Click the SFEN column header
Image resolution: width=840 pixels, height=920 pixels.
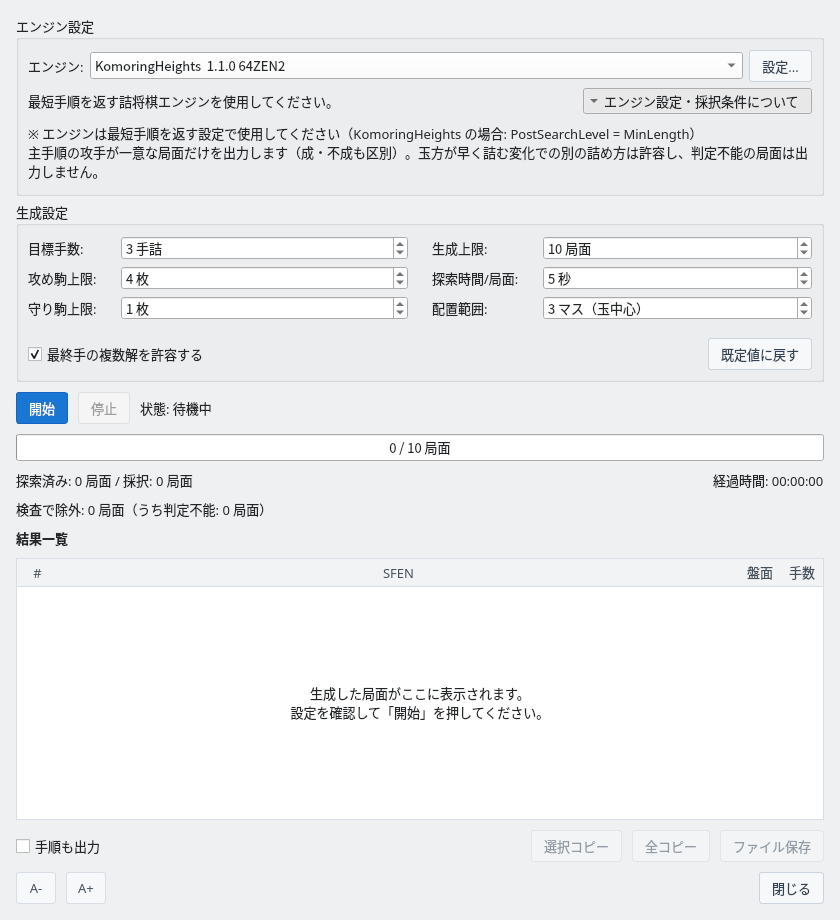pos(398,573)
